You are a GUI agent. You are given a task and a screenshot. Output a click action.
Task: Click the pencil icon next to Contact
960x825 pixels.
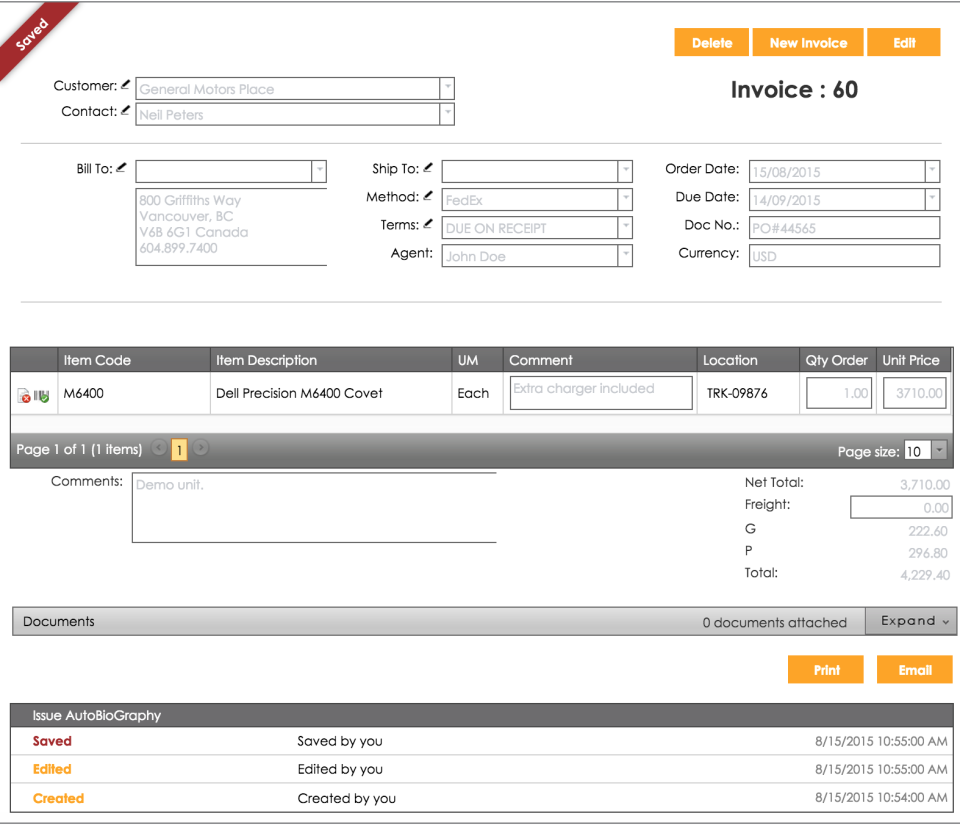pyautogui.click(x=126, y=111)
